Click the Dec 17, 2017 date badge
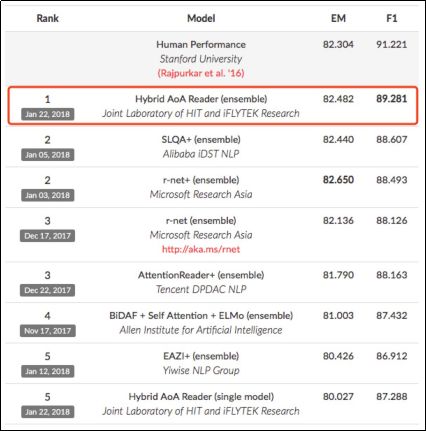The width and height of the screenshot is (426, 431). (48, 236)
